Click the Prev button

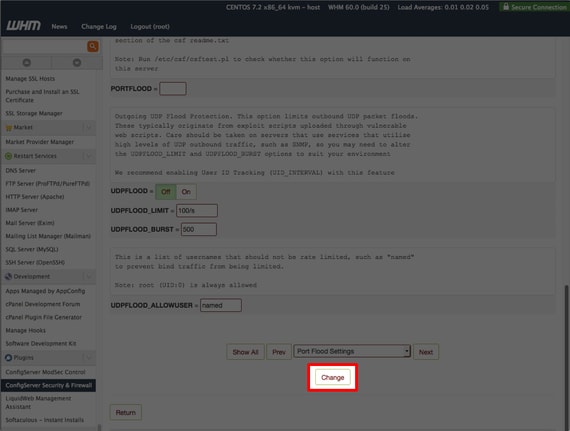279,352
